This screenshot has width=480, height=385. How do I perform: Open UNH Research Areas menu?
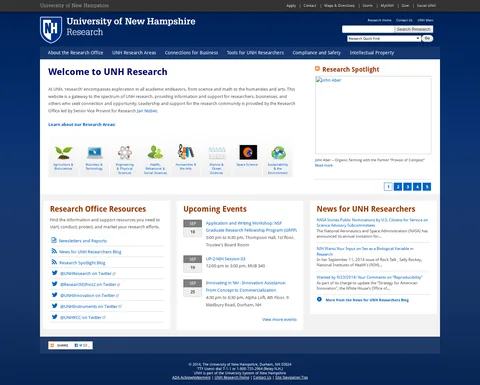pyautogui.click(x=134, y=53)
